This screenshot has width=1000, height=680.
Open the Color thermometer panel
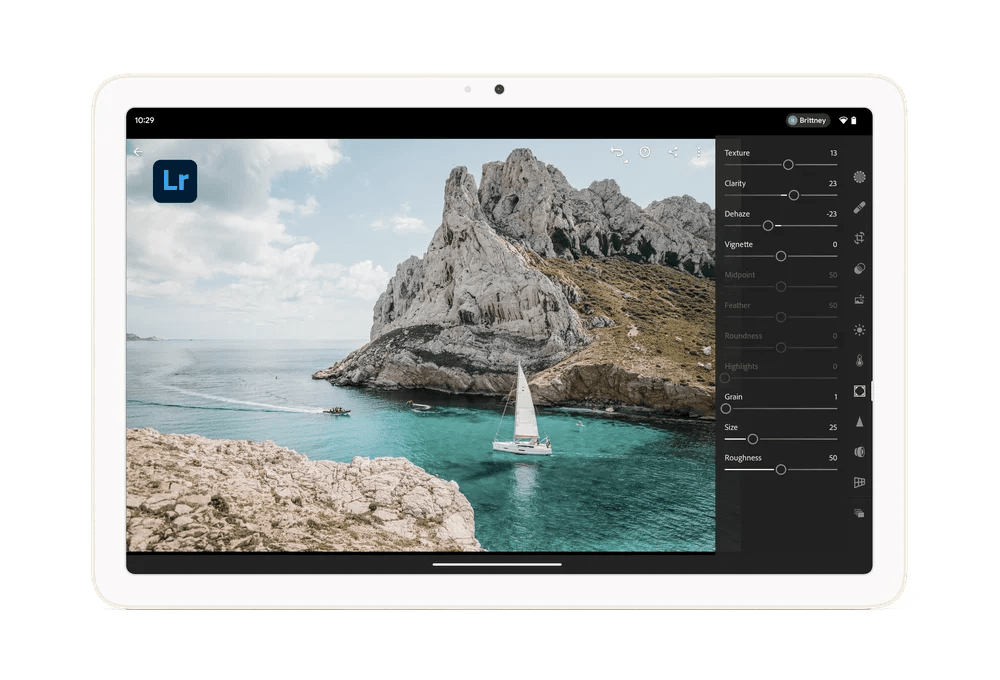click(859, 360)
